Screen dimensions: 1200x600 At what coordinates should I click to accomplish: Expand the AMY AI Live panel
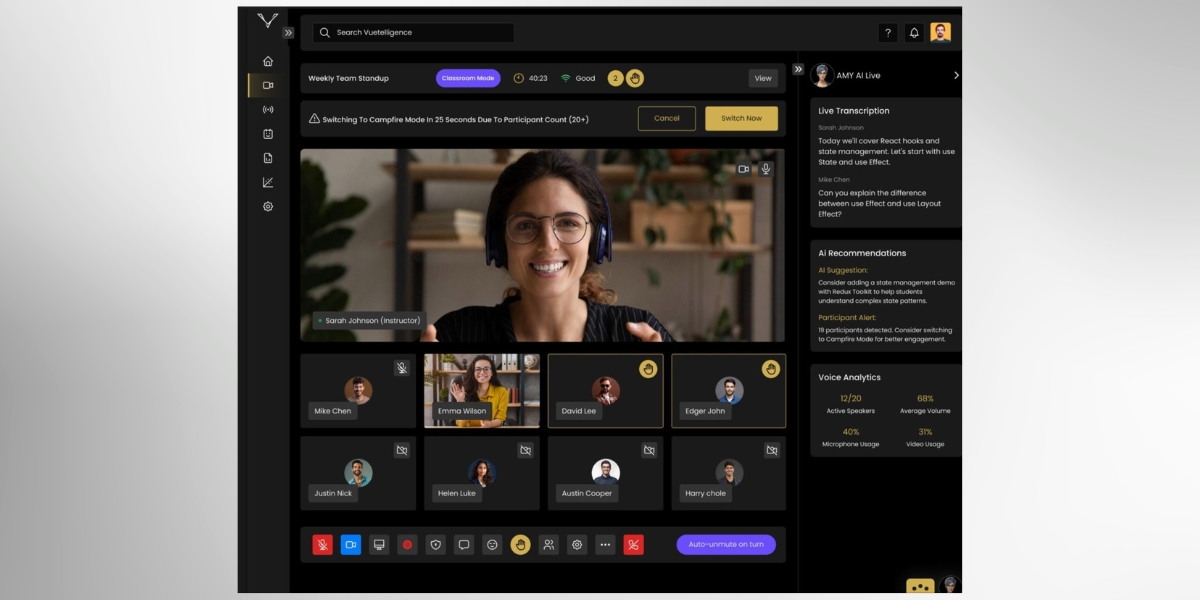tap(955, 75)
